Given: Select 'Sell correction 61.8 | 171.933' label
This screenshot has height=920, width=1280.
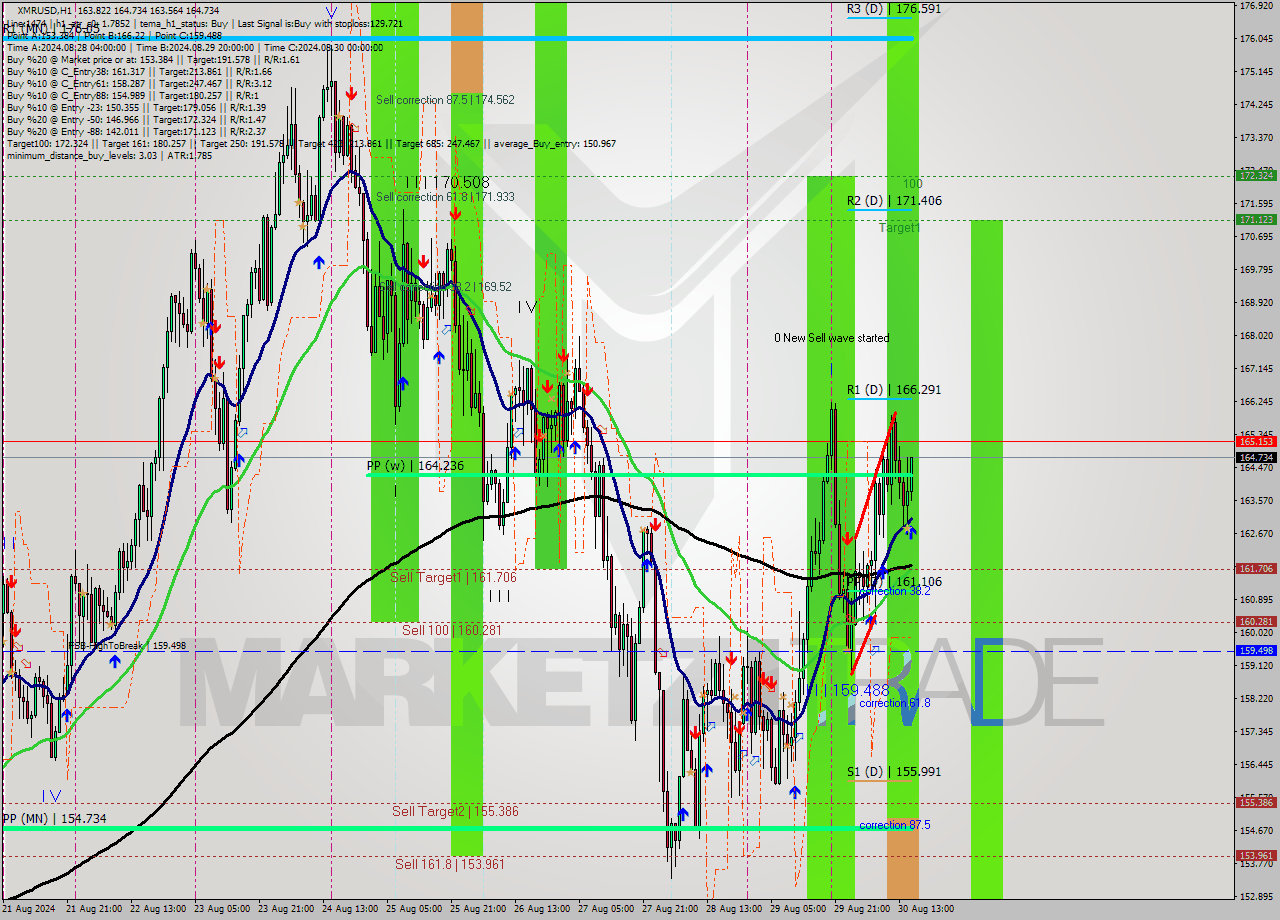Looking at the screenshot, I should click(x=445, y=197).
